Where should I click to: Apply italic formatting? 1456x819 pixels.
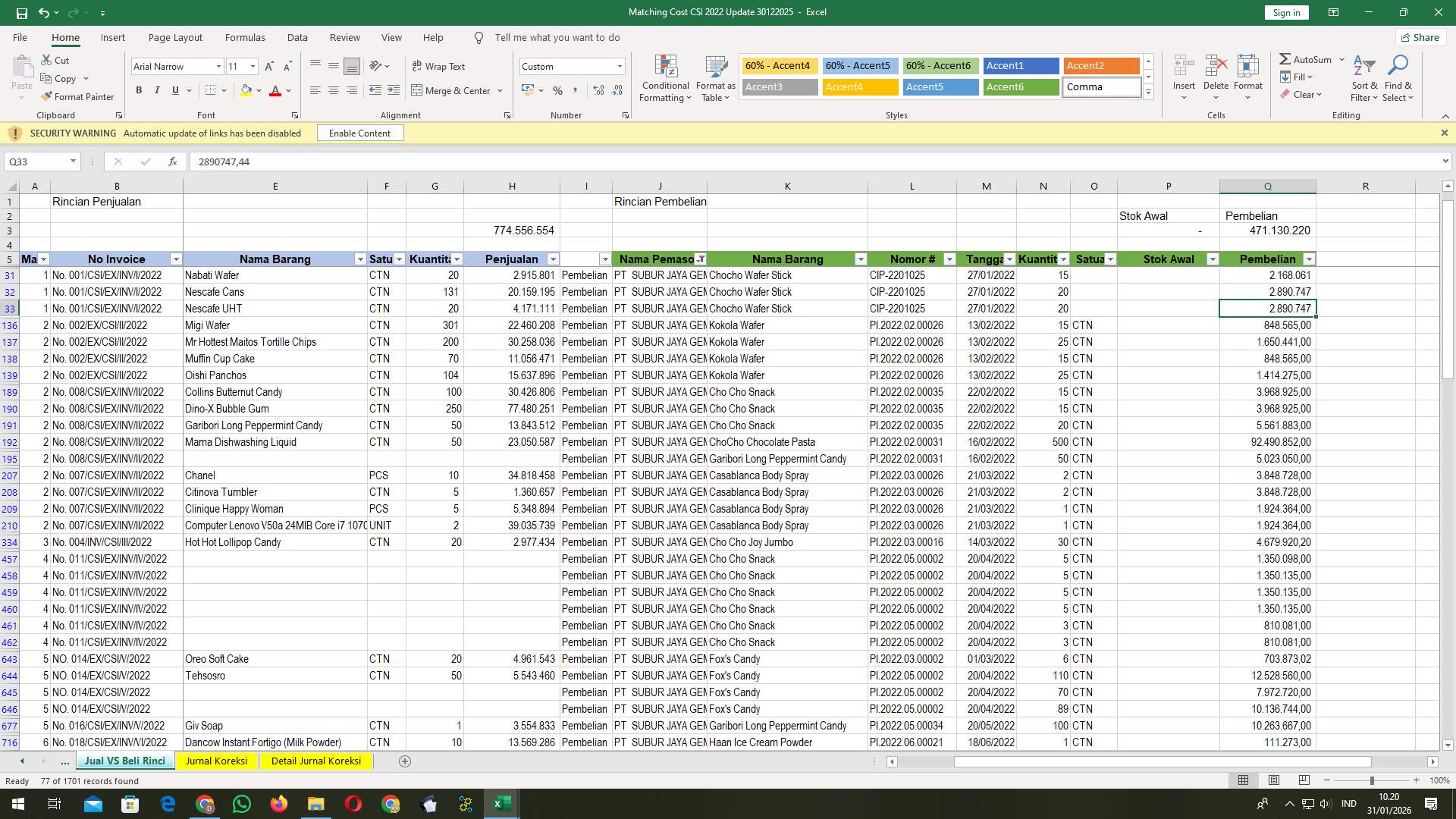click(x=157, y=90)
